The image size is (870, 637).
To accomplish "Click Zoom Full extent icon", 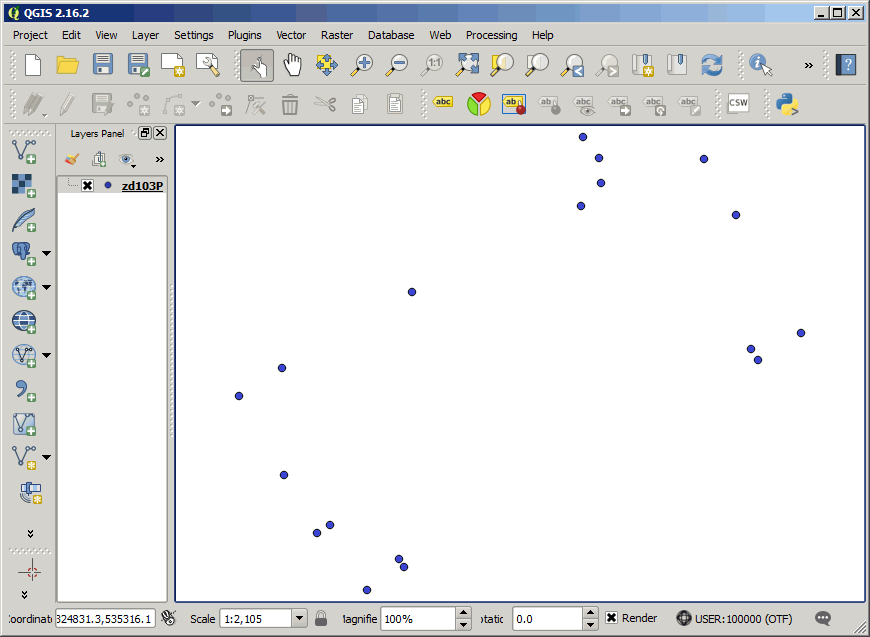I will 467,65.
